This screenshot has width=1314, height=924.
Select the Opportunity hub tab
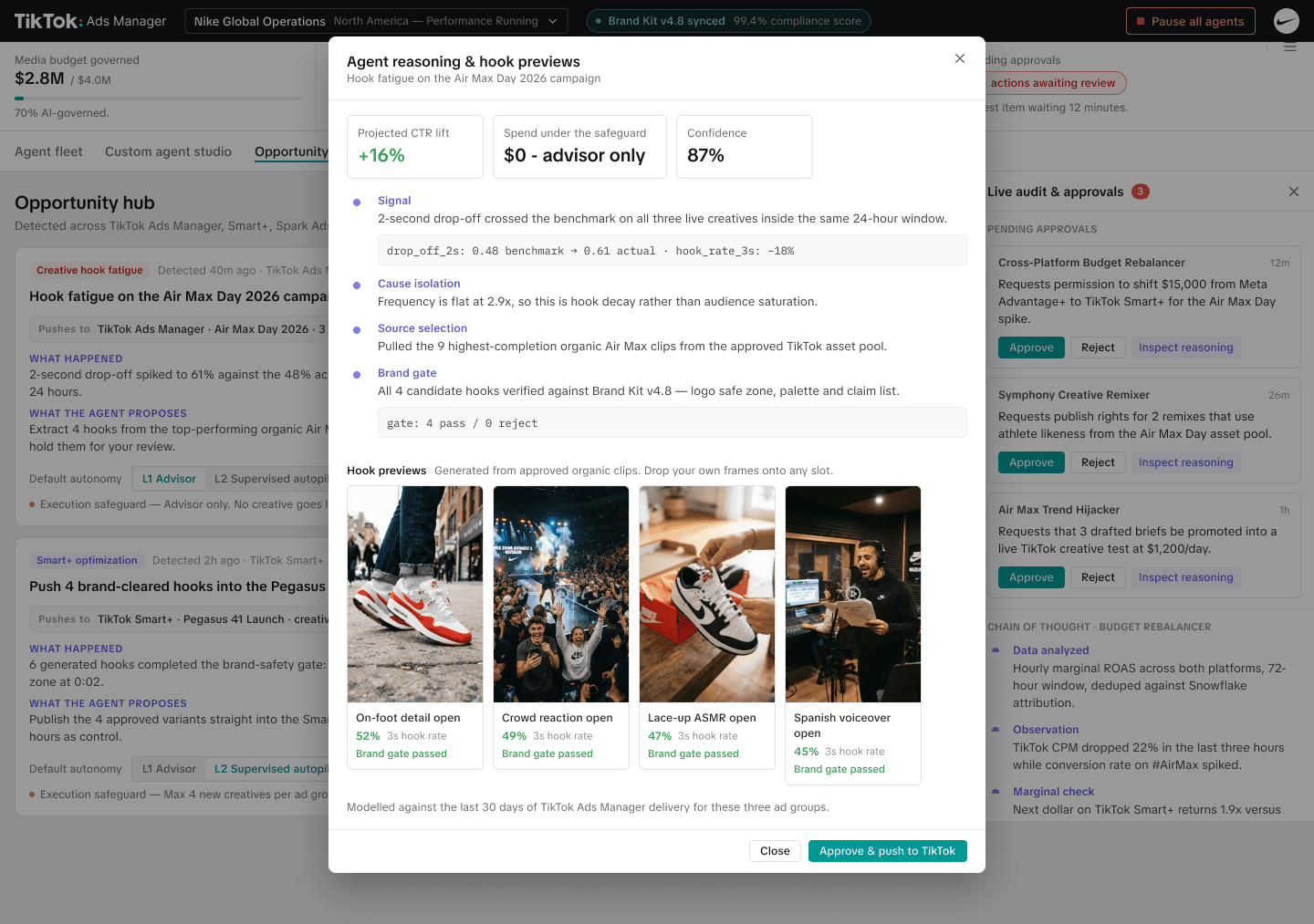click(x=291, y=151)
